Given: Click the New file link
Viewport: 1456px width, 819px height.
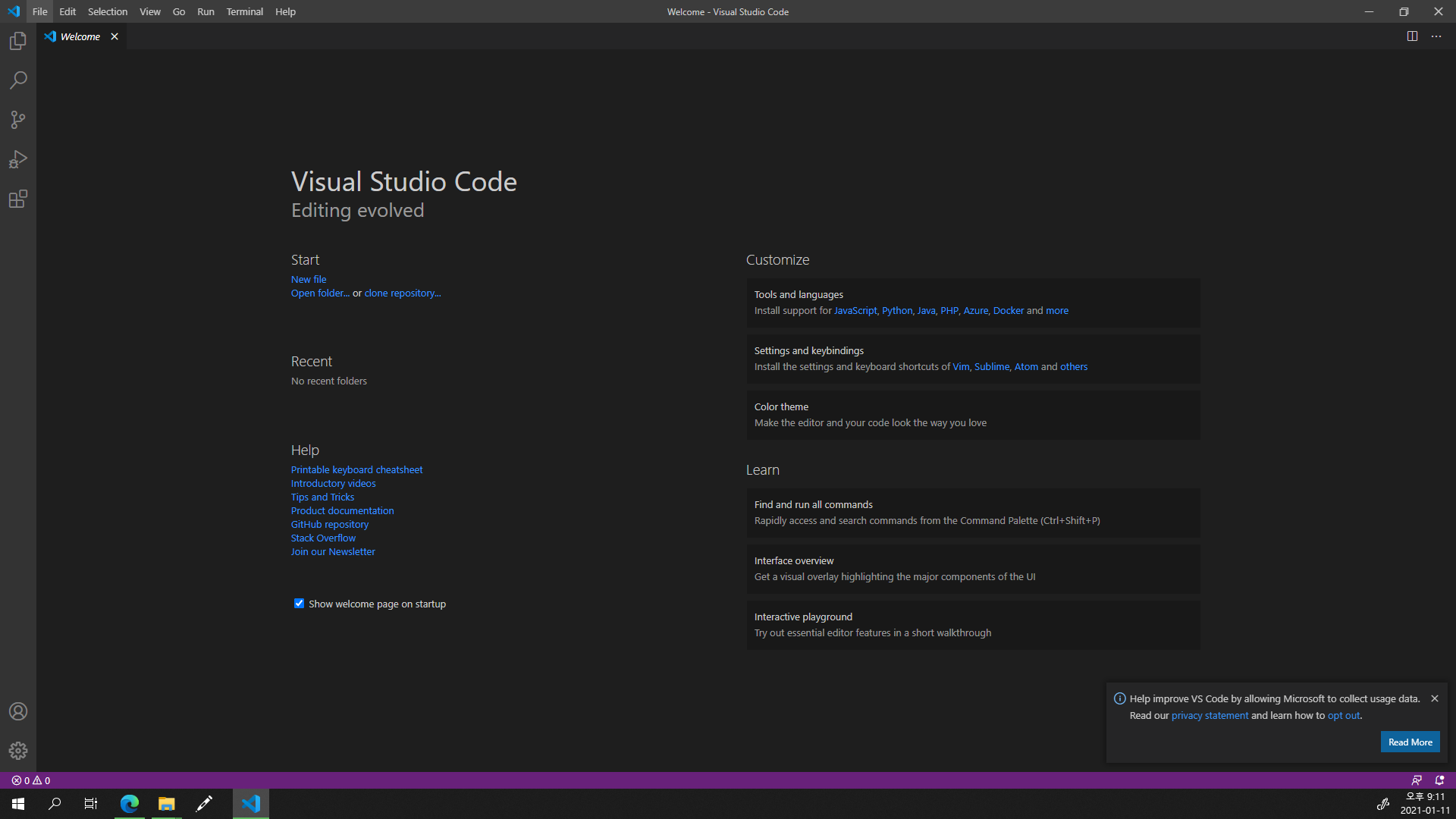Looking at the screenshot, I should tap(309, 279).
